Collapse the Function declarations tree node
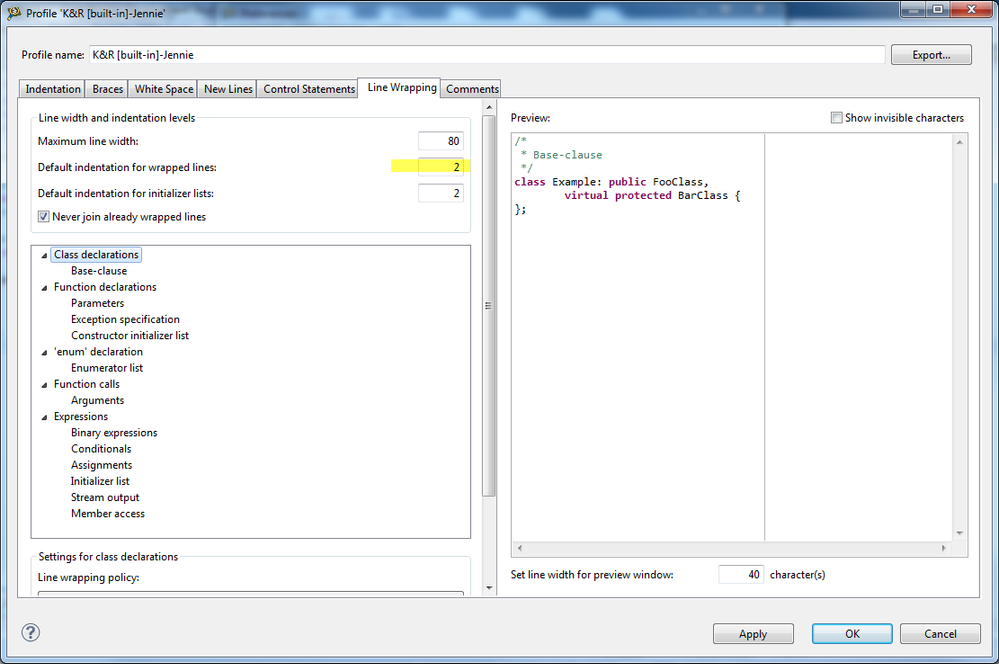 pos(44,287)
